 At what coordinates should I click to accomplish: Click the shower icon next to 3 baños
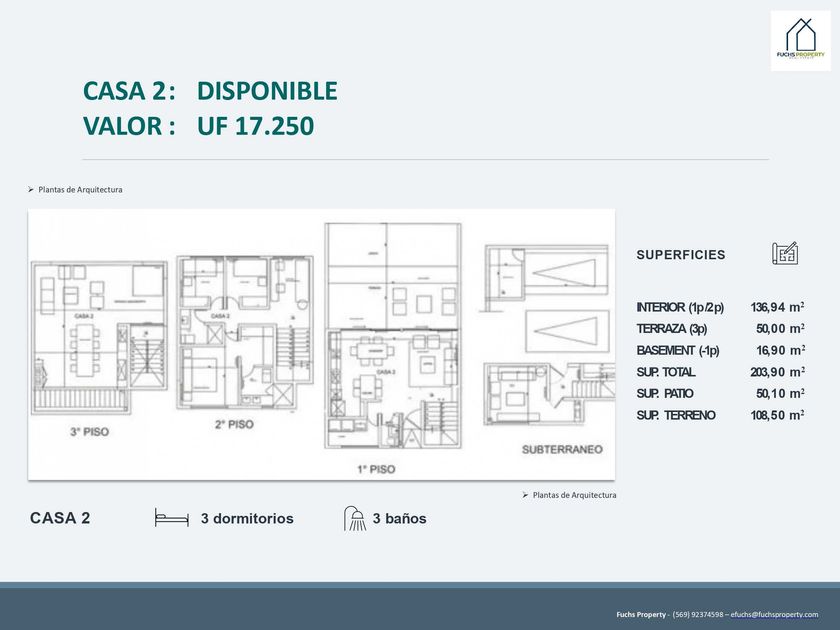coord(355,518)
